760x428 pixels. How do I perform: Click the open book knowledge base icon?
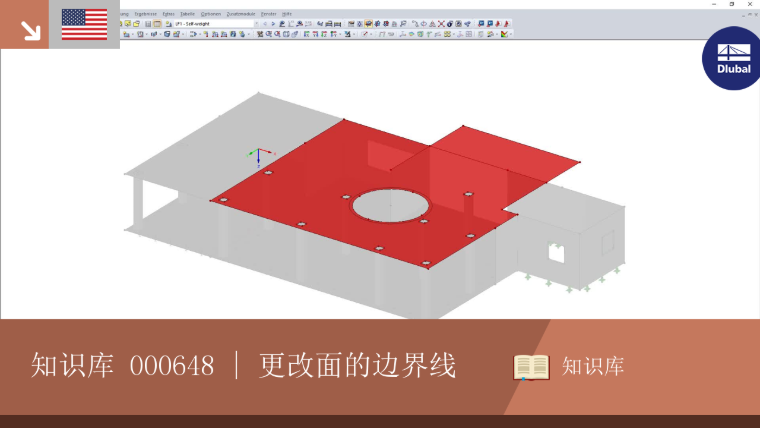coord(531,367)
